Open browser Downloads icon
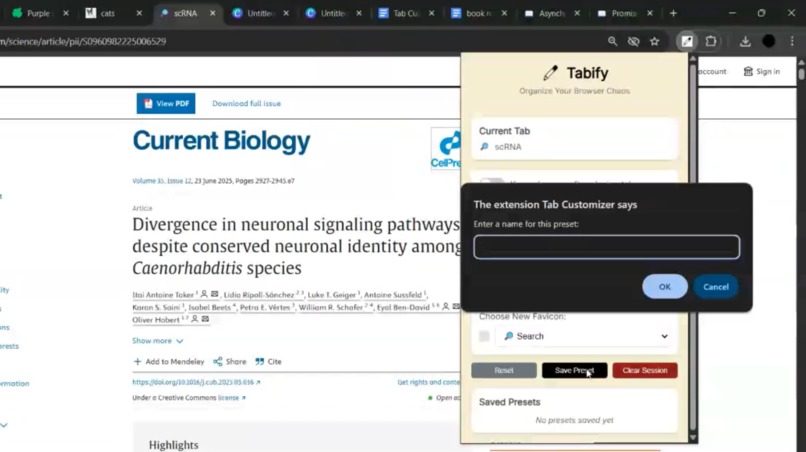The width and height of the screenshot is (806, 452). (745, 41)
